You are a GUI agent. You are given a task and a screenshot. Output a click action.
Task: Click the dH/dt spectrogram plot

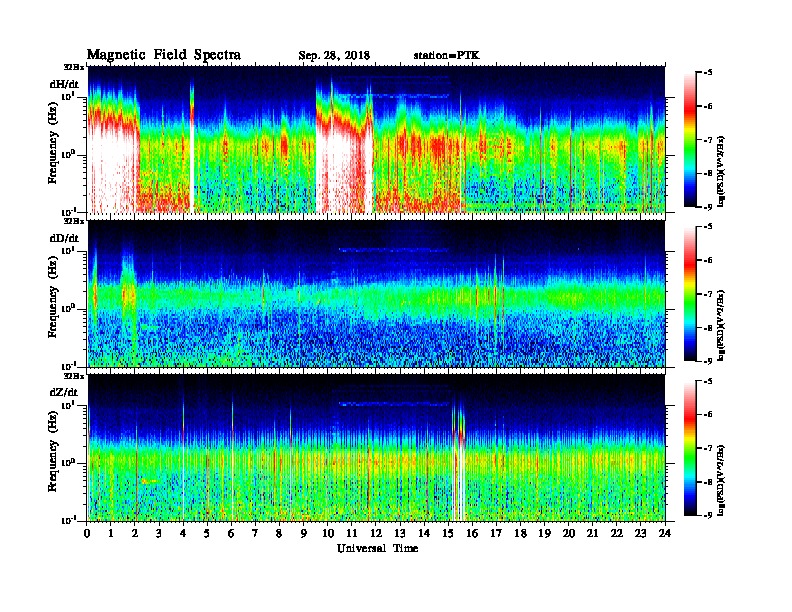click(x=376, y=139)
